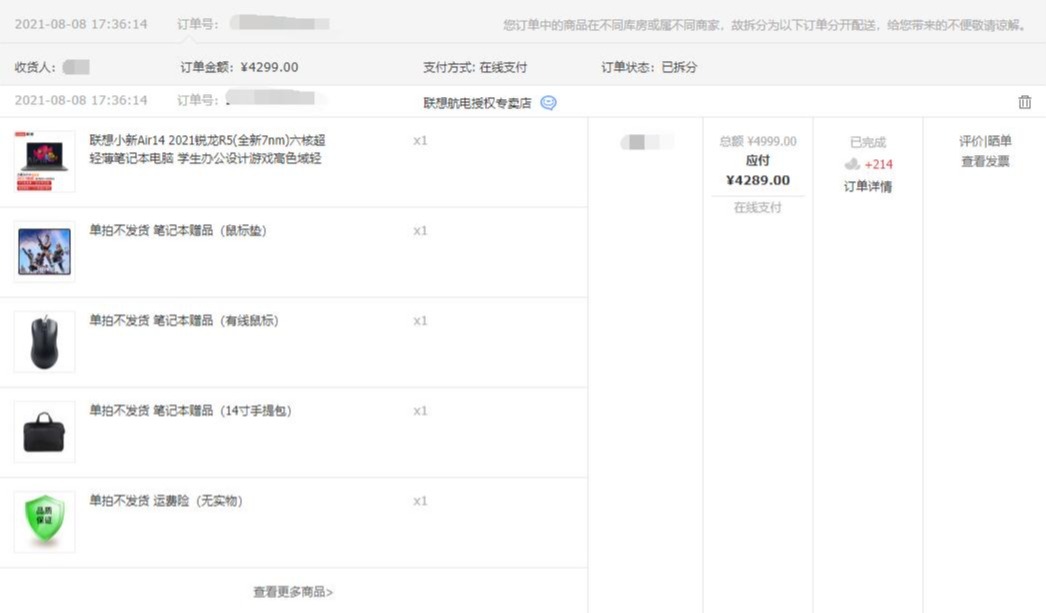Click the bean icon beside +214
This screenshot has height=613, width=1046.
(852, 164)
